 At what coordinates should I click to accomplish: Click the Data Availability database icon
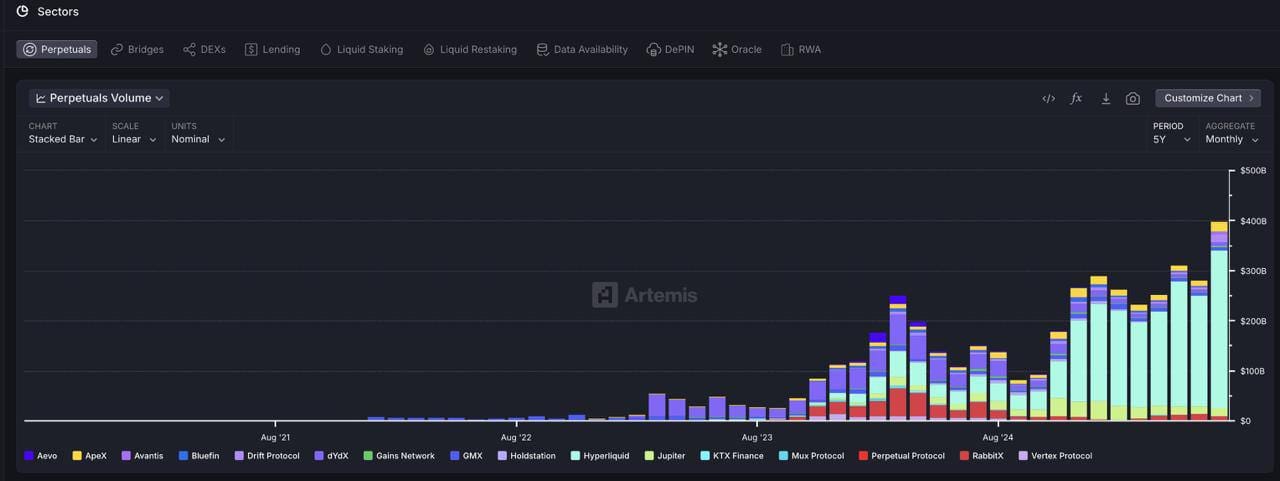coord(542,49)
